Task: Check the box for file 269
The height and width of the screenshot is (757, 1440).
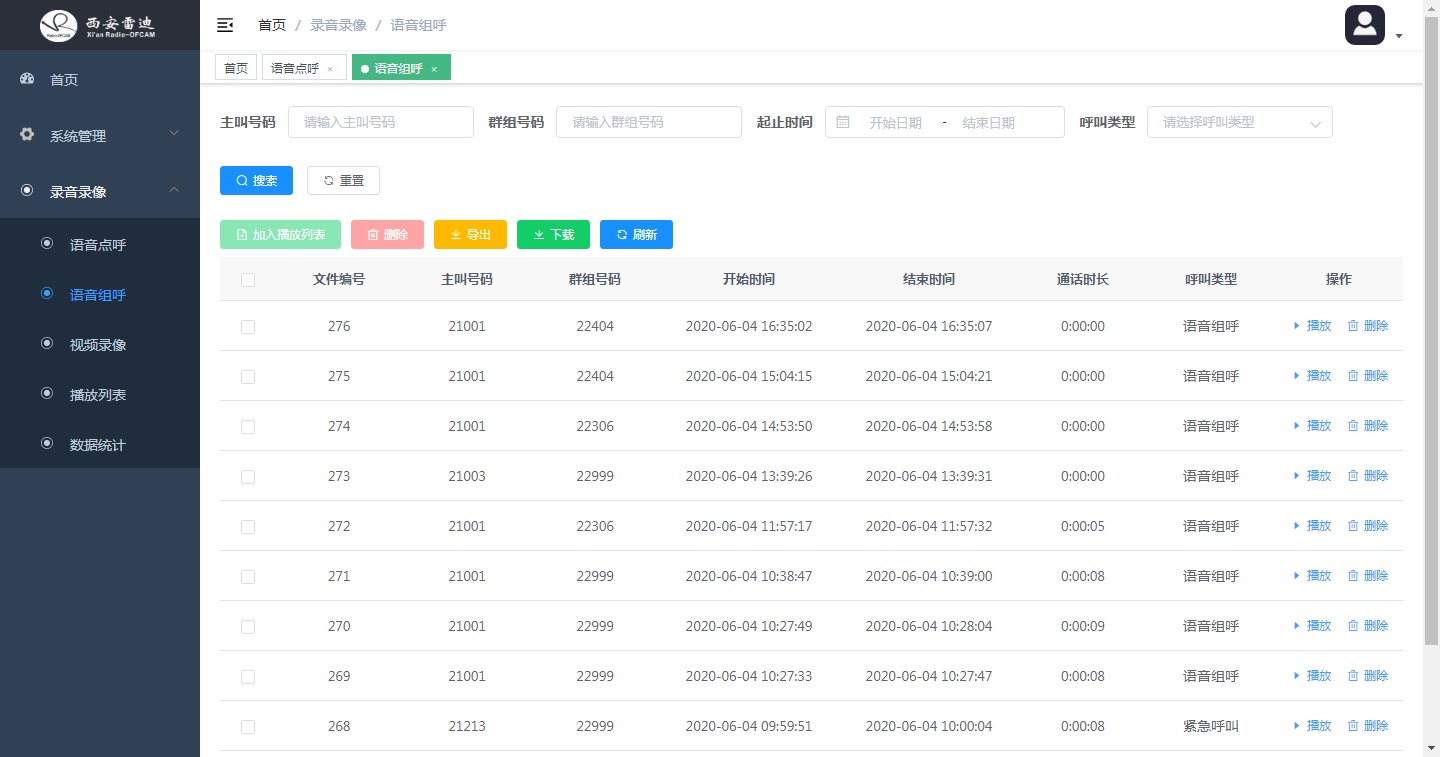Action: tap(248, 677)
